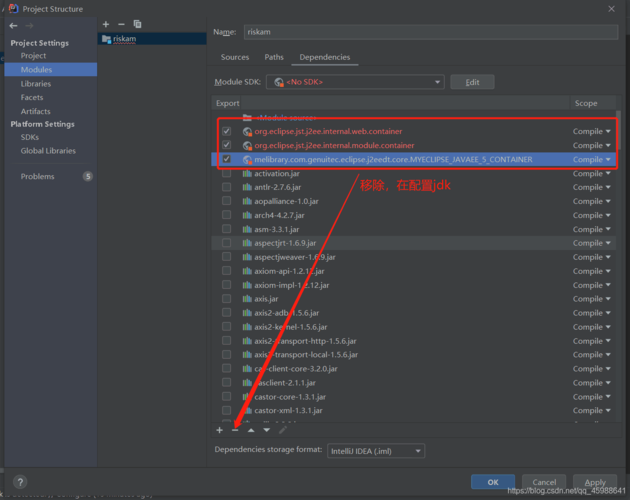Viewport: 630px width, 500px height.
Task: Move the dependency up with the up arrow
Action: point(251,430)
